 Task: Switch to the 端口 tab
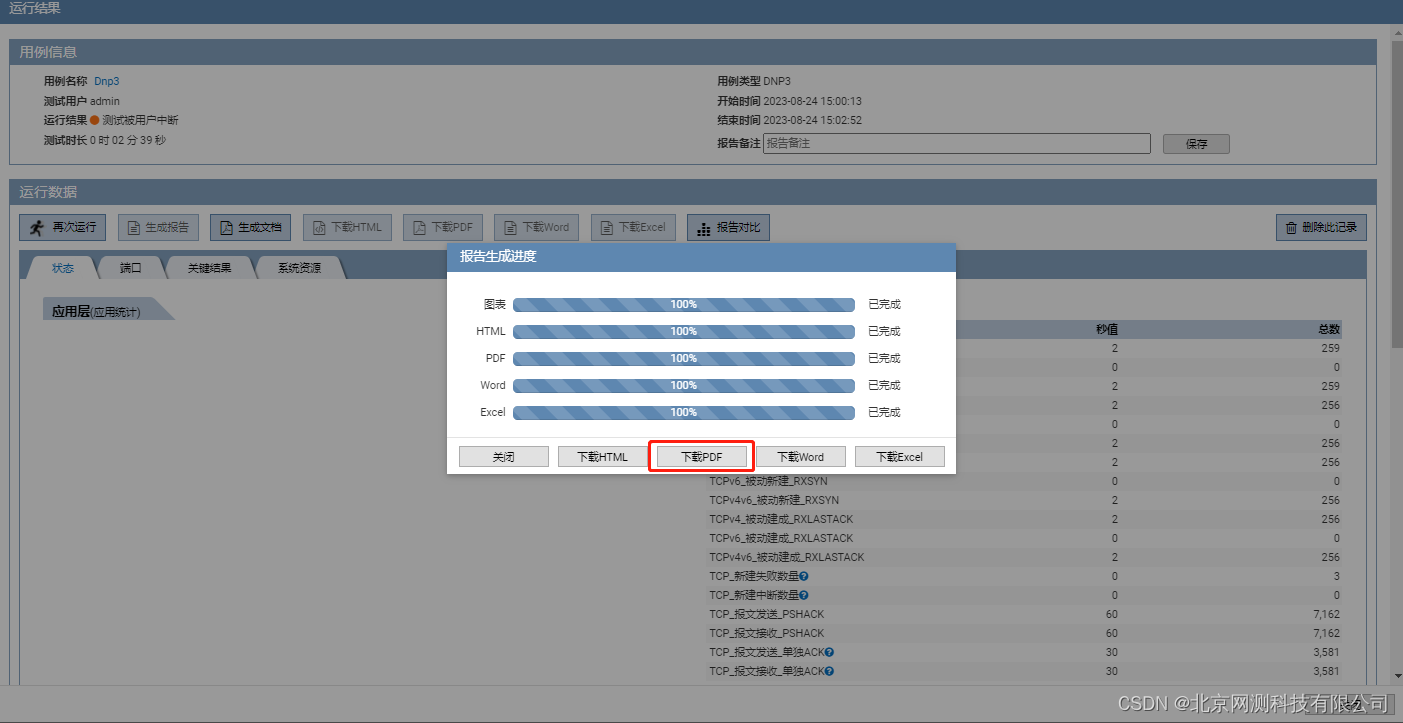(129, 267)
